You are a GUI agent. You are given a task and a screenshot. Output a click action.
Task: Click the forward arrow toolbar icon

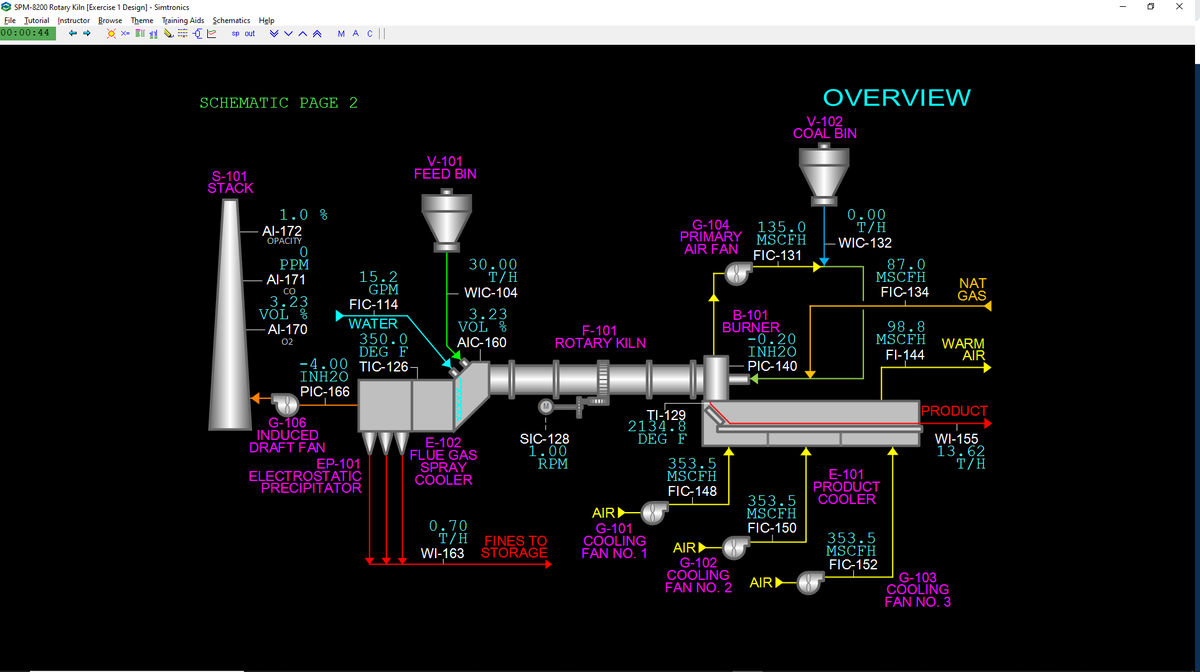pyautogui.click(x=87, y=33)
